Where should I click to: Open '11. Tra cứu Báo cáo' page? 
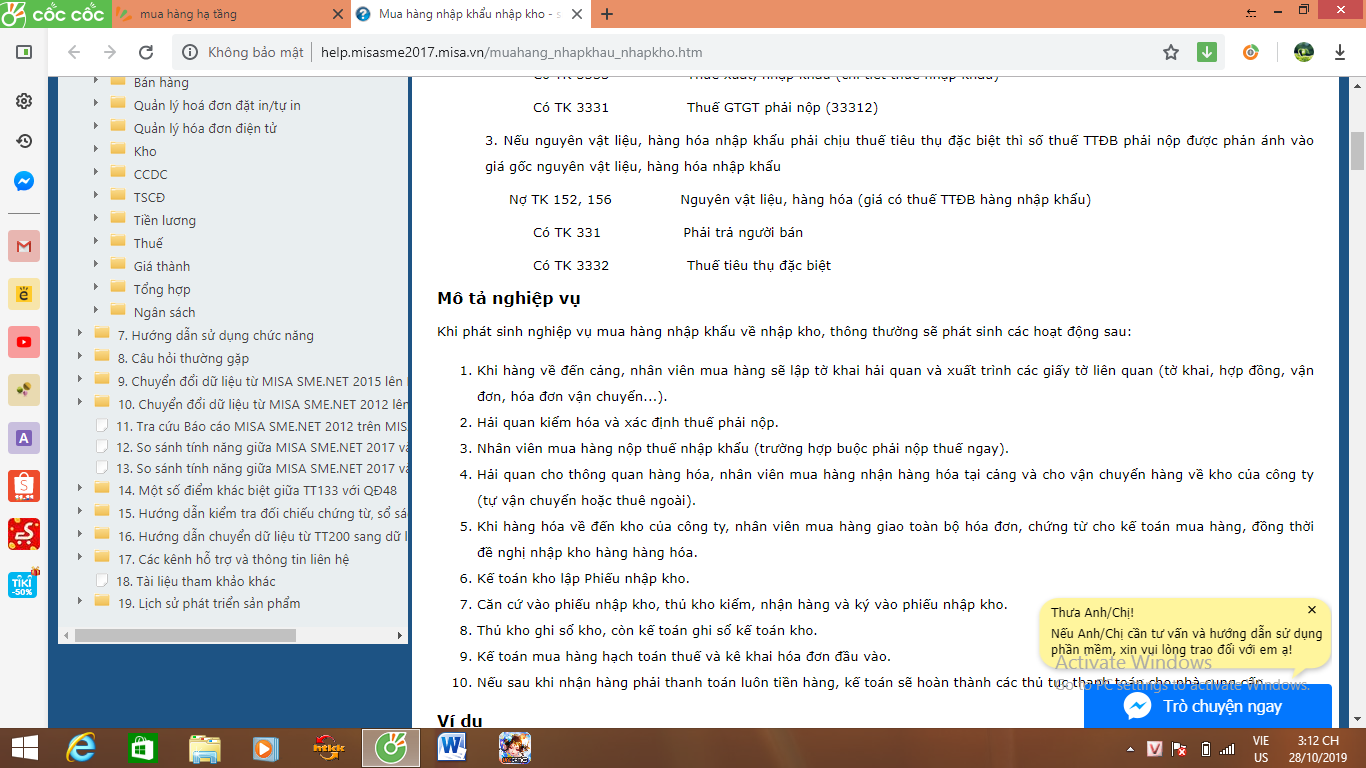click(x=262, y=426)
